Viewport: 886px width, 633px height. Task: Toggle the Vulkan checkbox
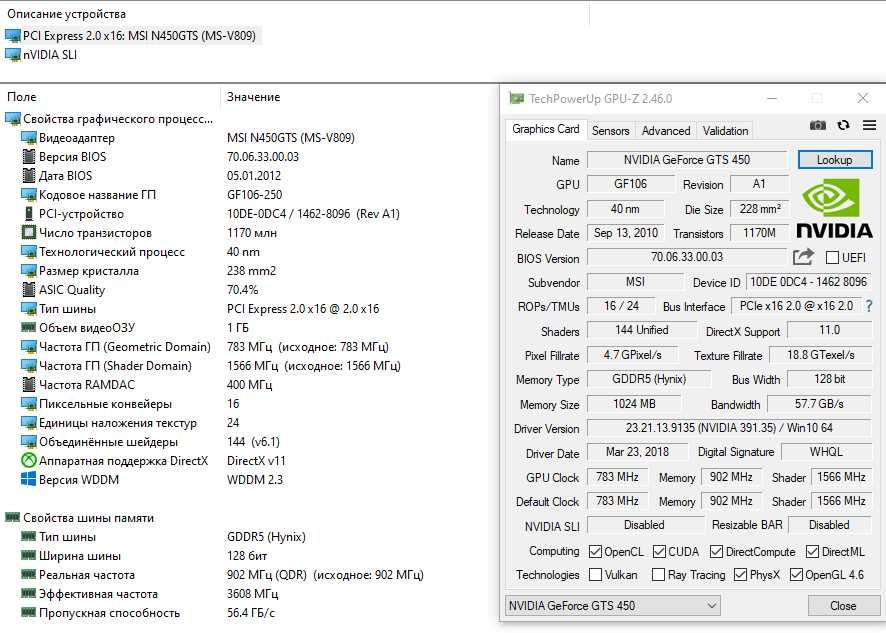click(x=595, y=574)
